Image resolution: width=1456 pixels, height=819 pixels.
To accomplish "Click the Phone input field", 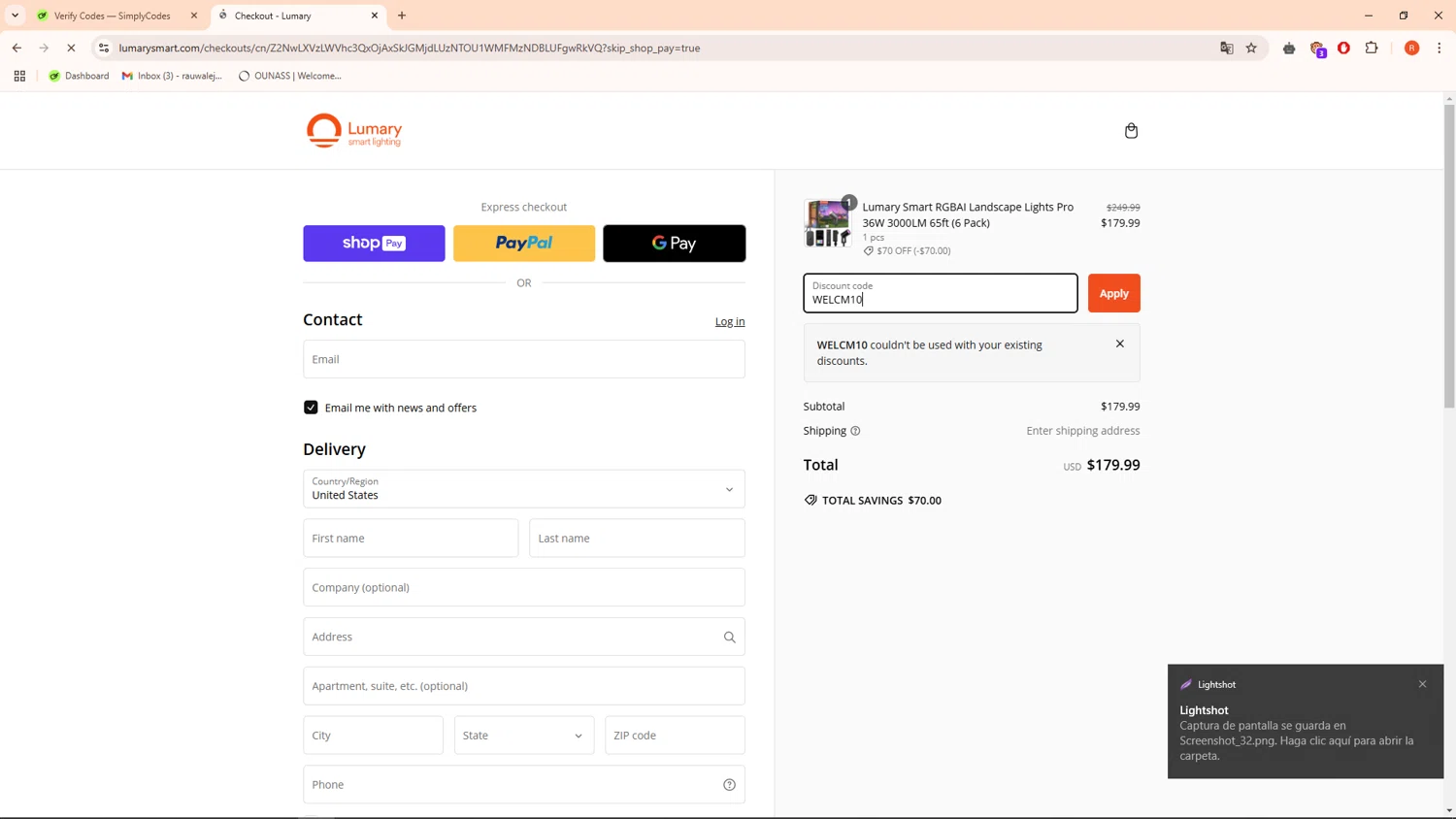I will [x=524, y=785].
